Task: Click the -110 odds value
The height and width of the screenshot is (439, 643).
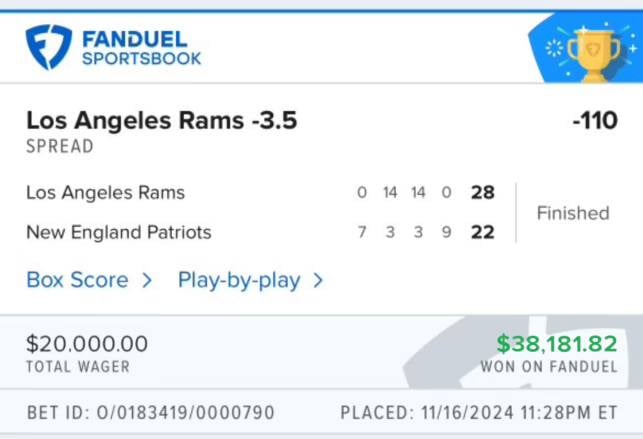Action: click(595, 121)
